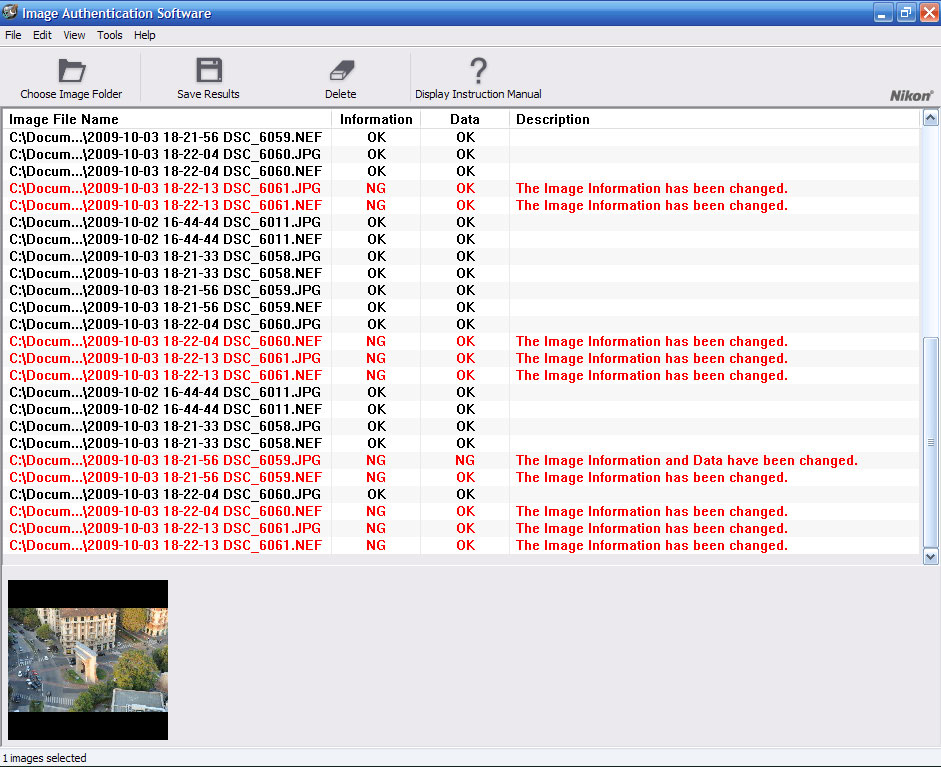The image size is (941, 767).
Task: Restore down the Image Authentication Software window
Action: [906, 13]
